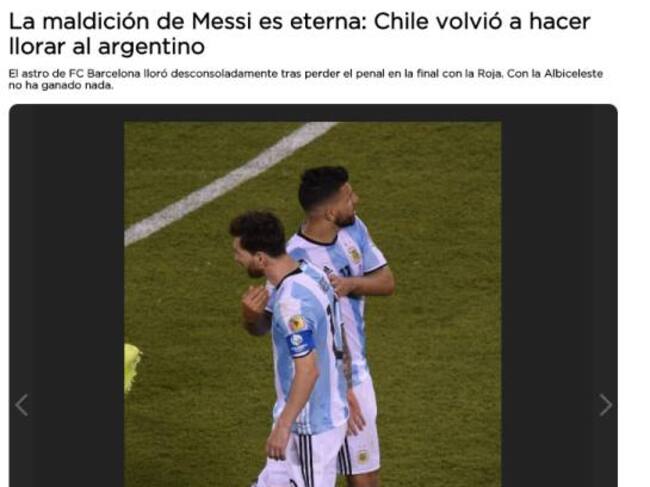Click the yellow object at the photo's left edge
Image resolution: width=650 pixels, height=487 pixels.
[132, 367]
